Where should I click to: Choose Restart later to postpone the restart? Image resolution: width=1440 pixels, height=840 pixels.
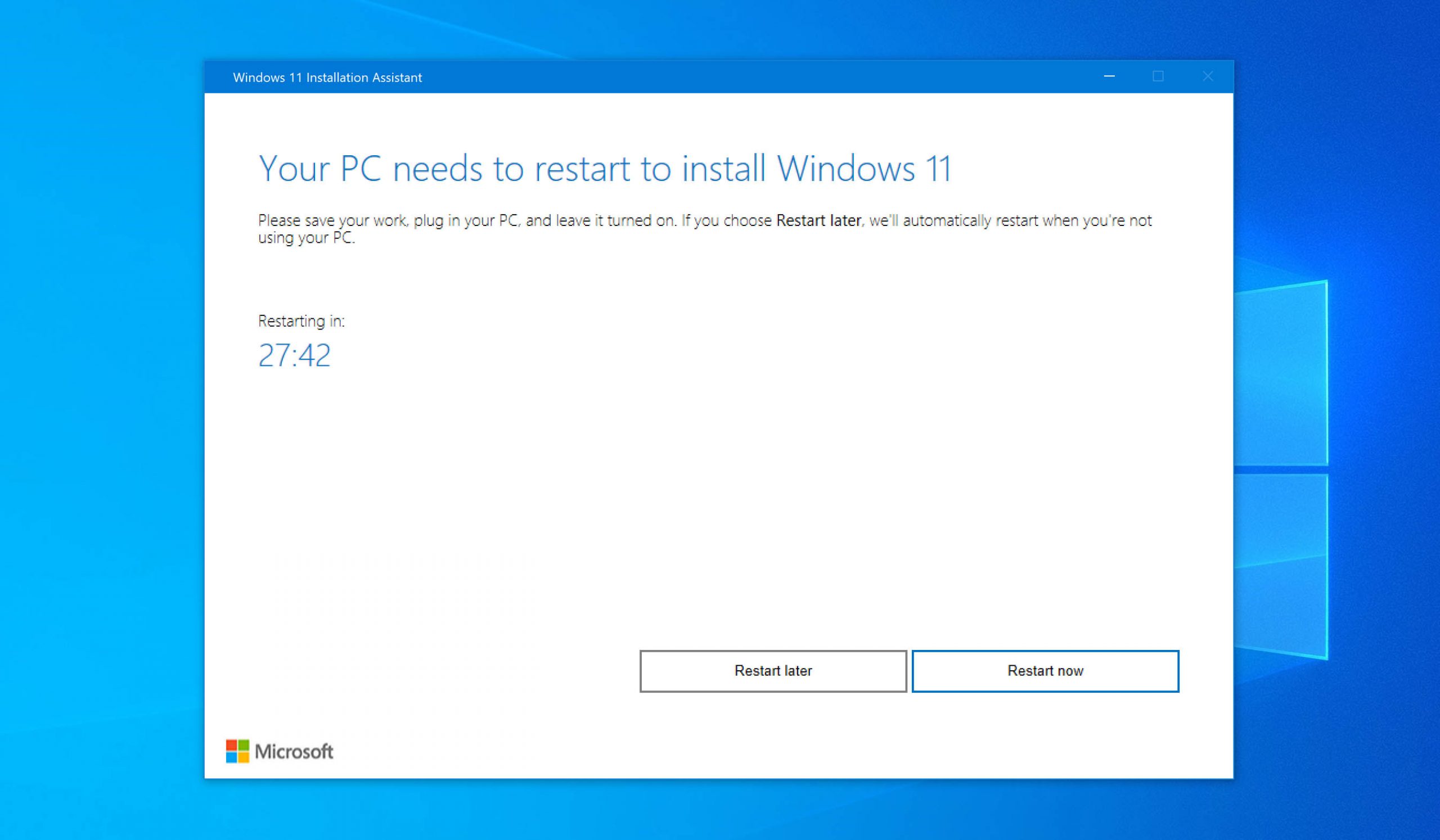773,671
